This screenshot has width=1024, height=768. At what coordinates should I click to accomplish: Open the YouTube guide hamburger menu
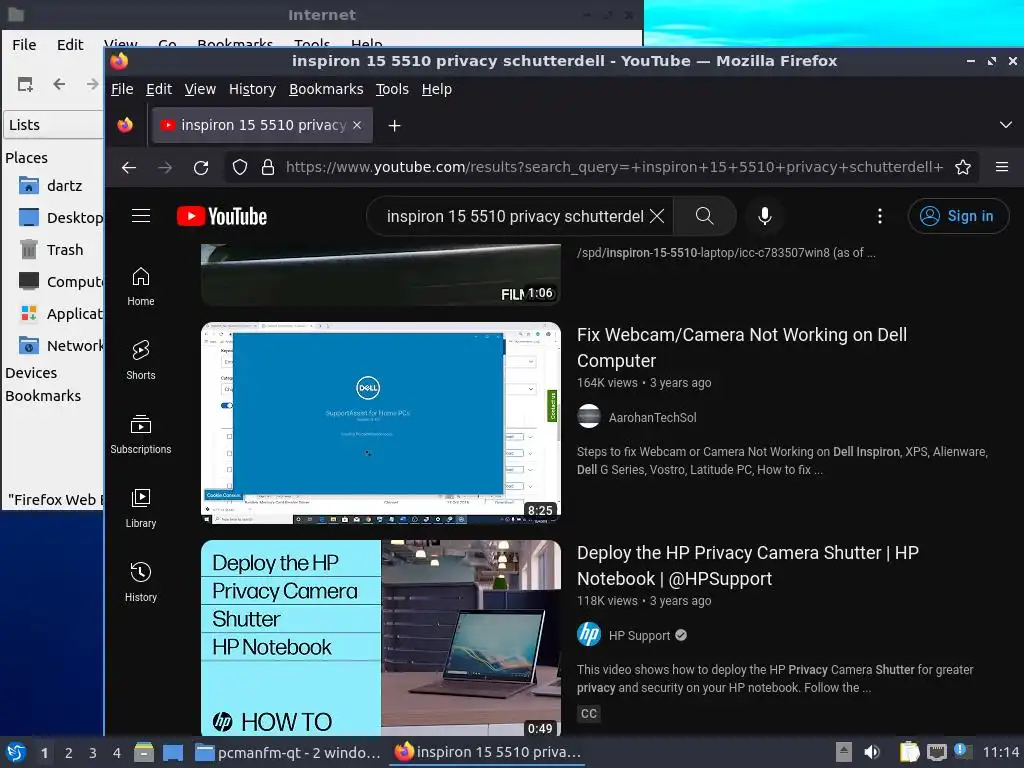141,216
